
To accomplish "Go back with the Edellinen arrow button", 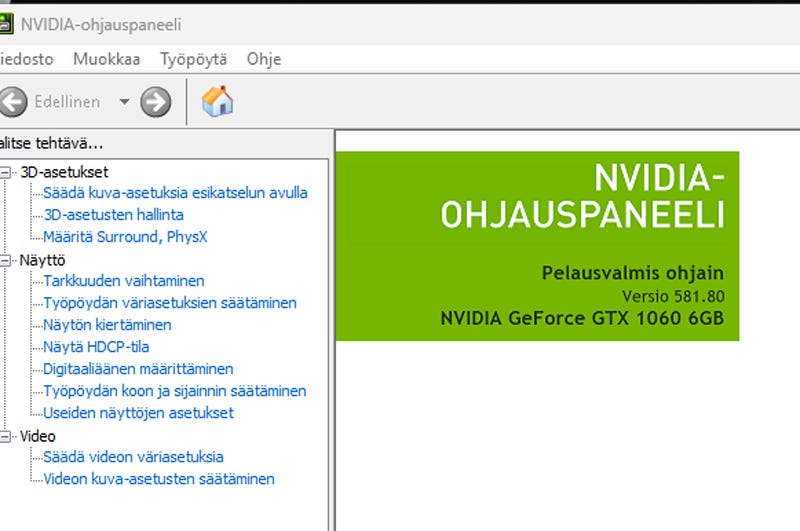I will pyautogui.click(x=13, y=102).
